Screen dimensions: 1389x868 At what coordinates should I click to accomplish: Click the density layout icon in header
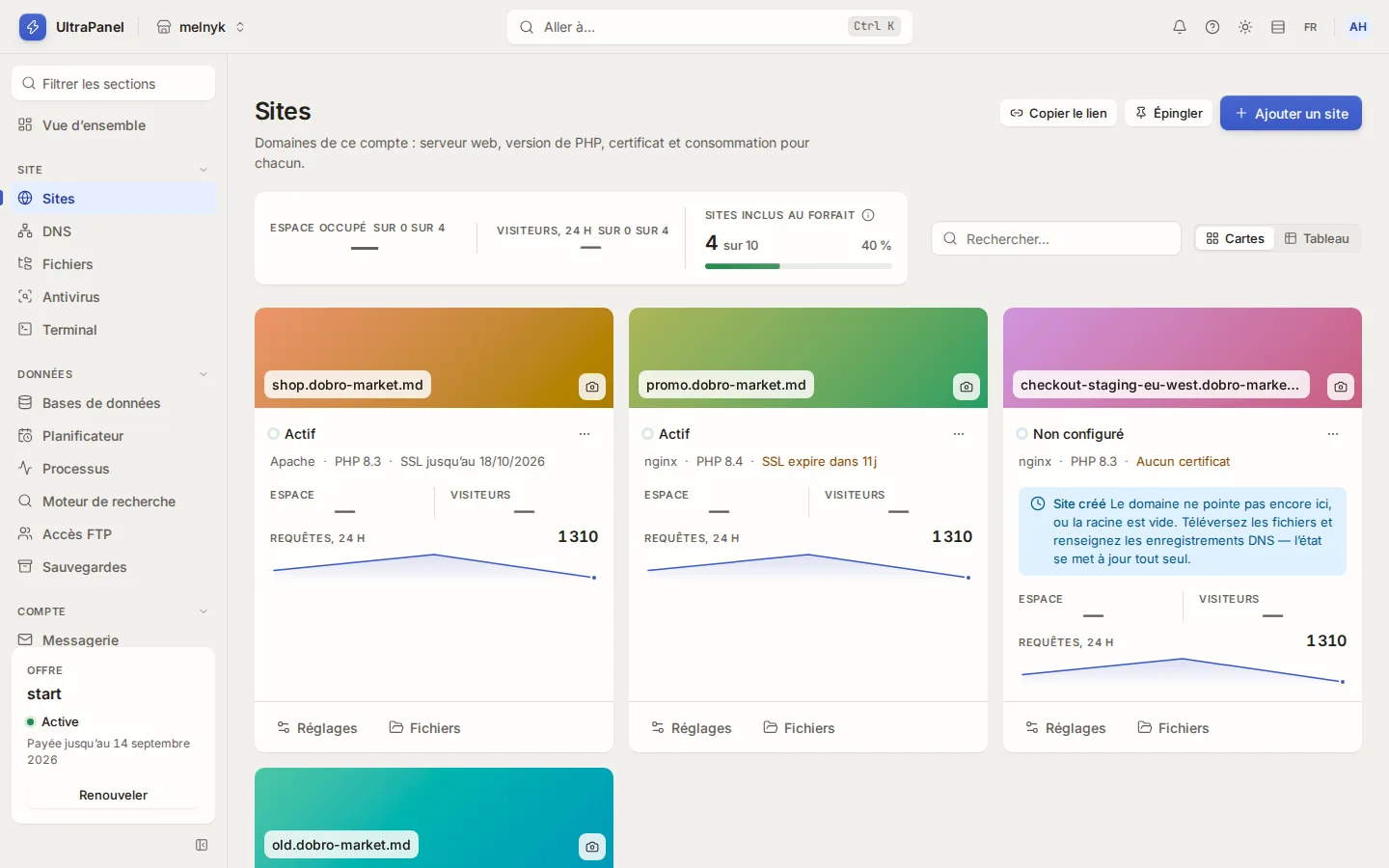(1278, 27)
